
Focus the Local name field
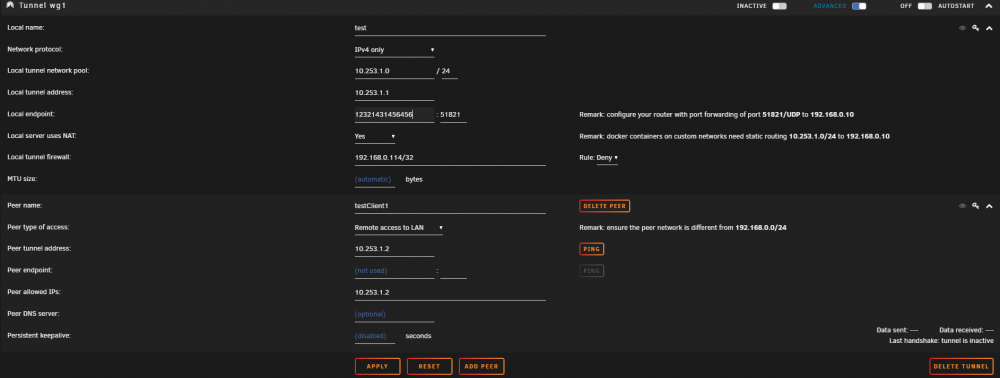[x=450, y=28]
